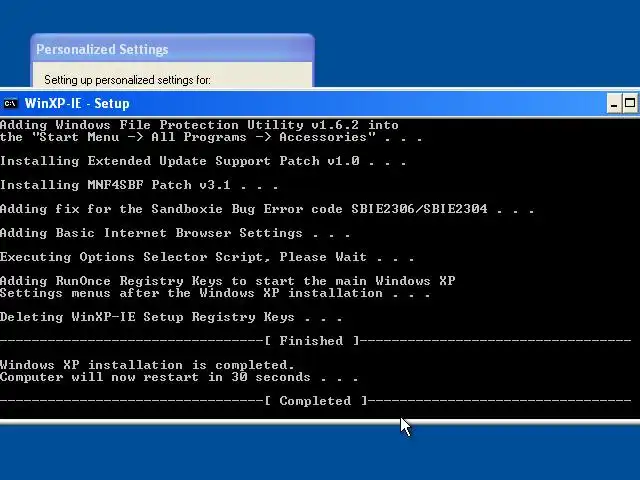Click 'Settings menus after the Windows XP installation' line
Viewport: 640px width, 480px height.
tap(215, 293)
